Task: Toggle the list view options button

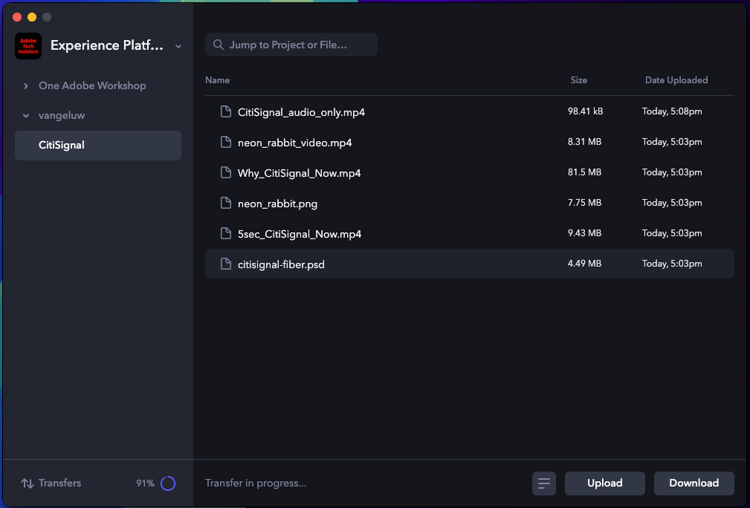Action: point(543,483)
